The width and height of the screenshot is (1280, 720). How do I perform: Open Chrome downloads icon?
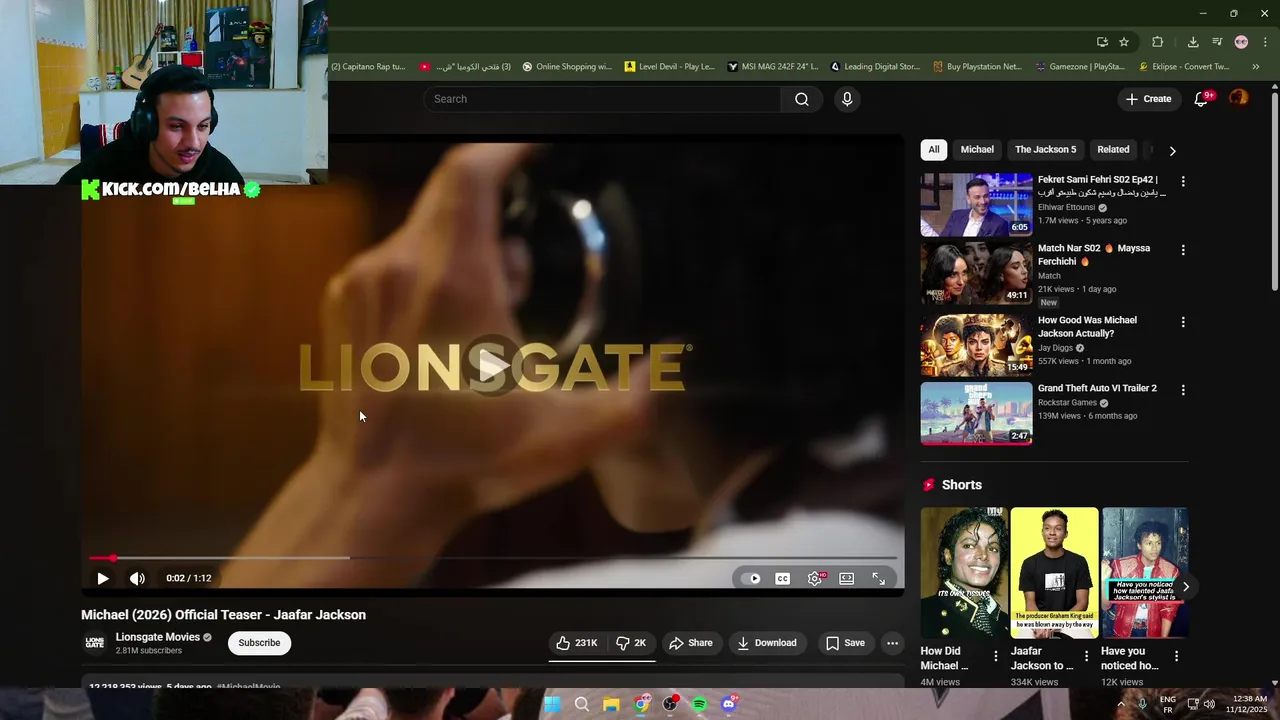pos(1193,42)
